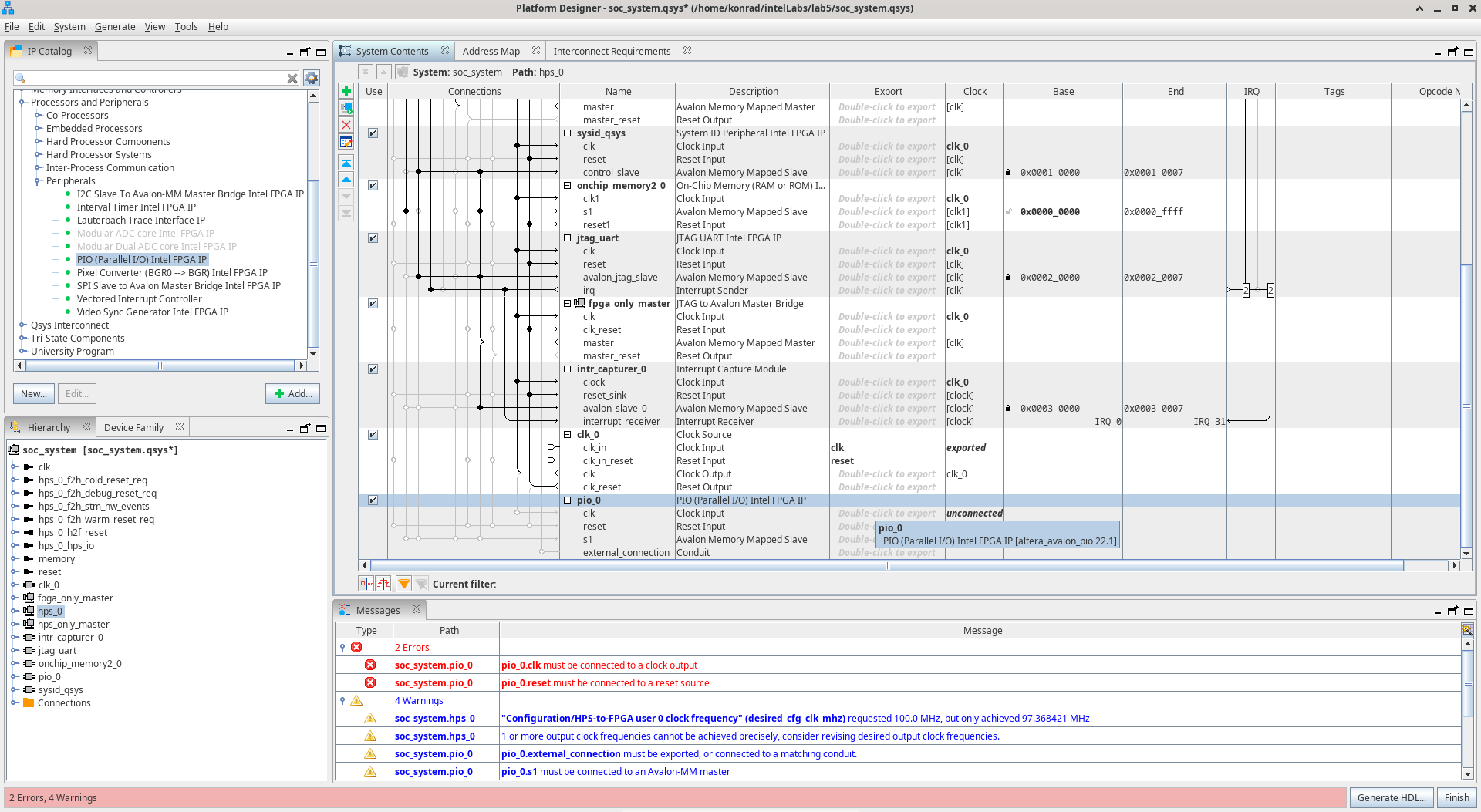Click the Add... button in IP Catalog
1481x812 pixels.
click(x=292, y=393)
